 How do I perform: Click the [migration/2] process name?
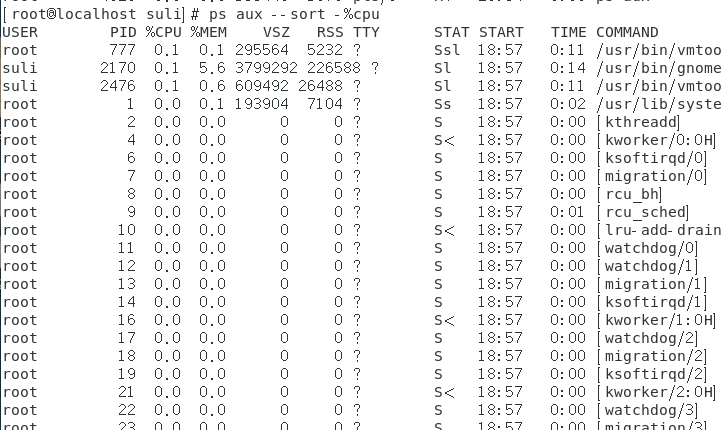pos(652,355)
